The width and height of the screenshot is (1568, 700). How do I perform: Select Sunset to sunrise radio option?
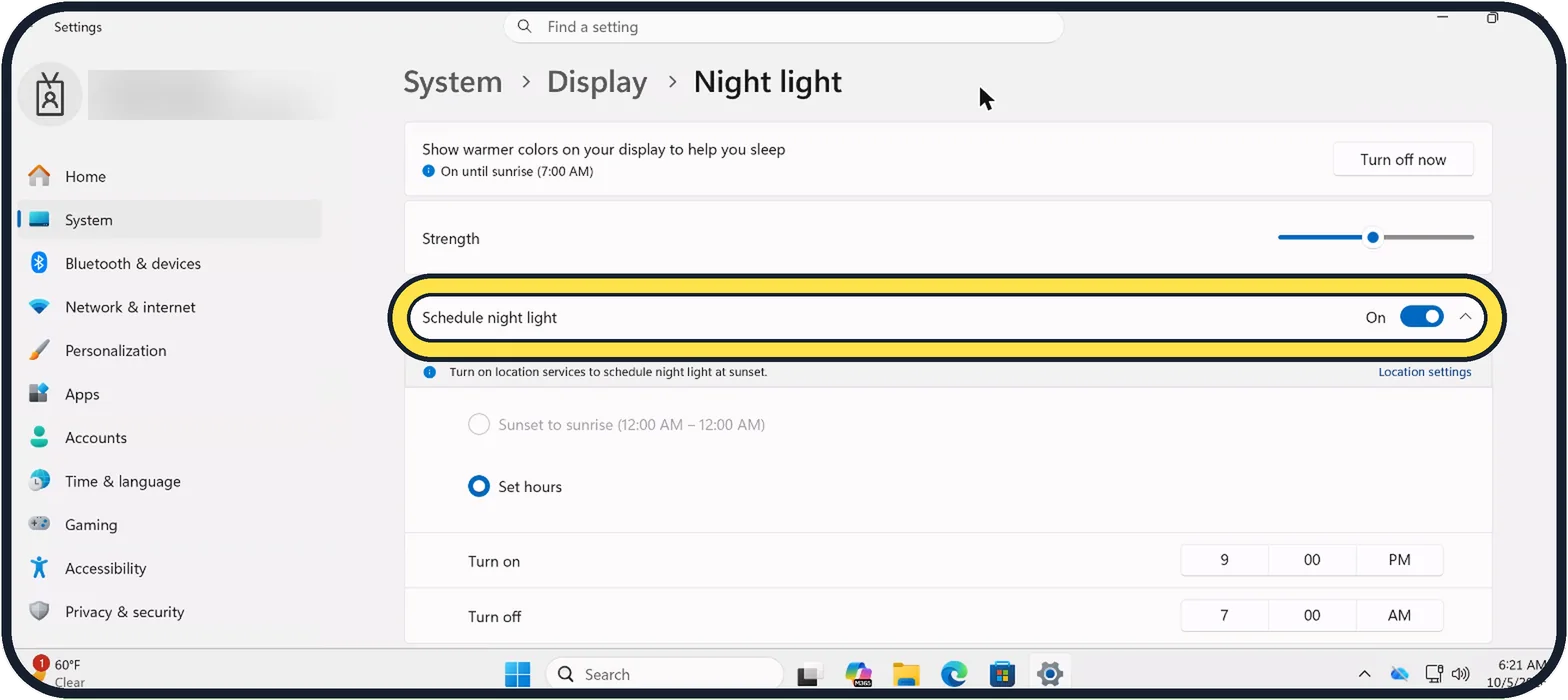point(479,424)
